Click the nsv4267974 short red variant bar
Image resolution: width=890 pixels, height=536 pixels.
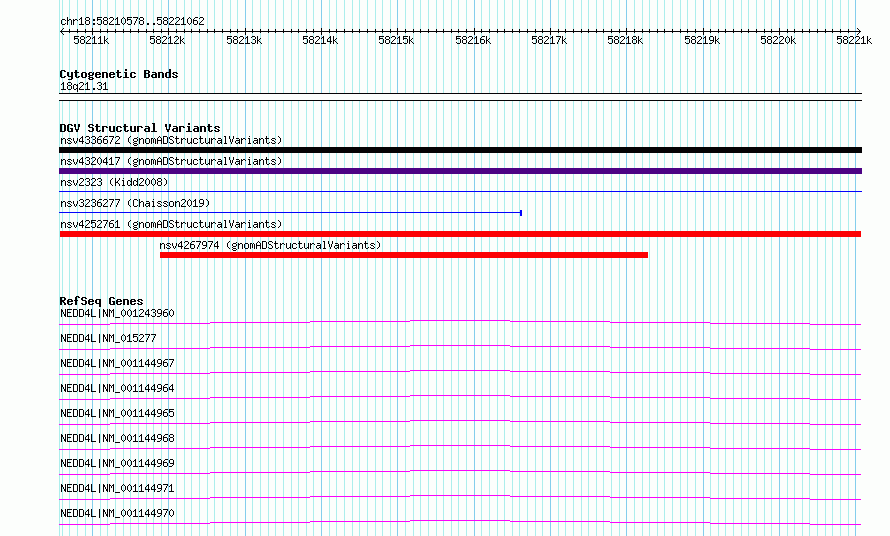[404, 255]
